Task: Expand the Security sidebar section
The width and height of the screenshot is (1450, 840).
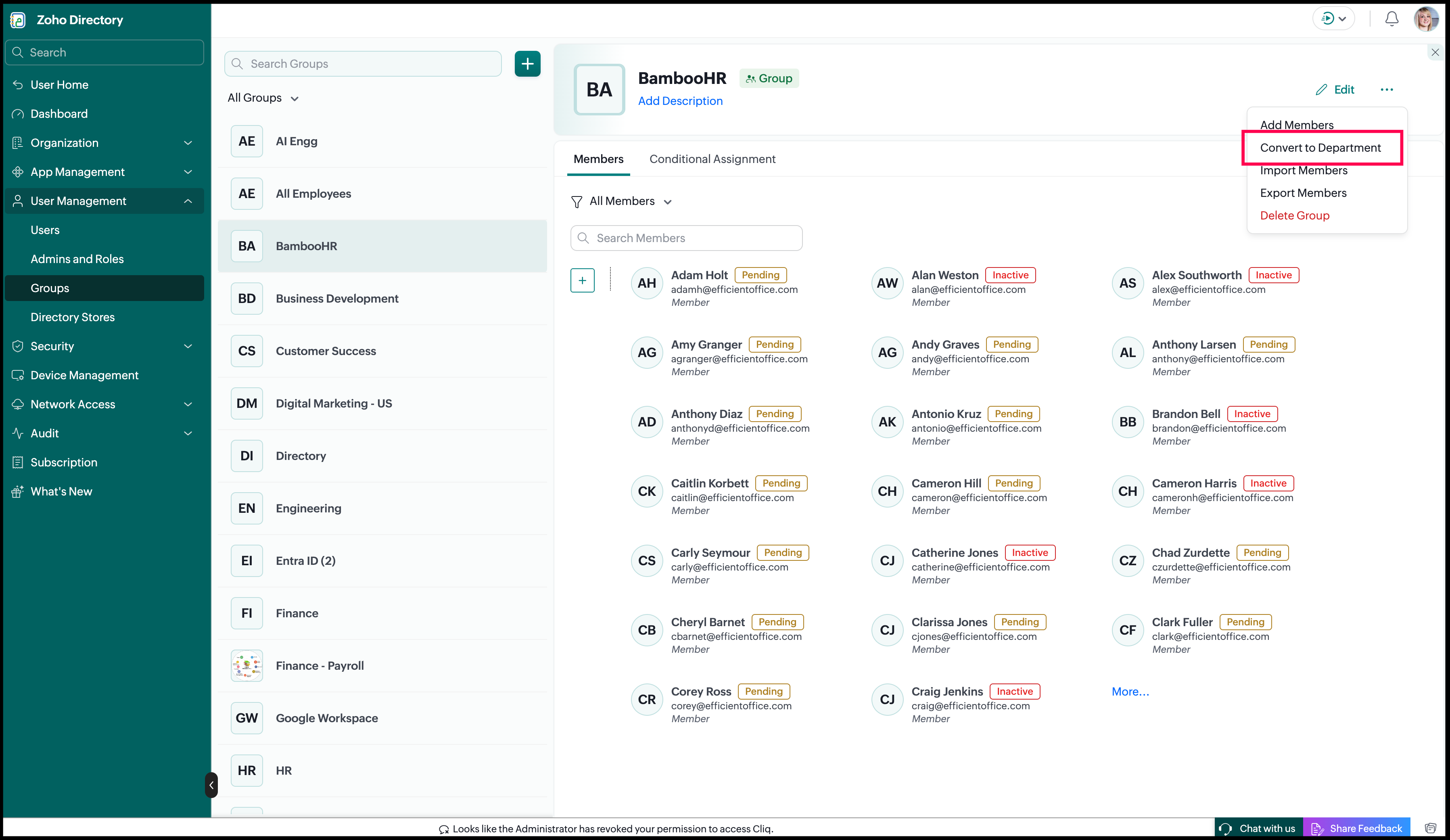Action: 104,346
